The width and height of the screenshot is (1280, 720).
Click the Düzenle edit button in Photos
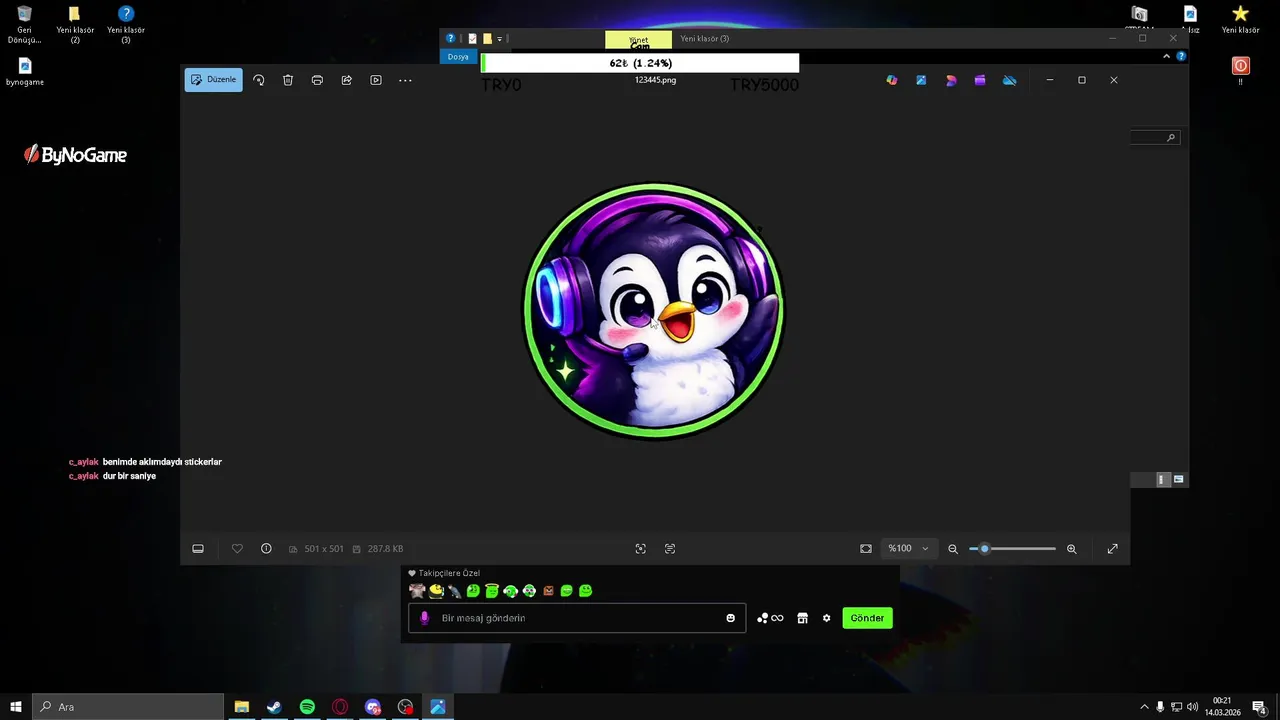pos(213,80)
